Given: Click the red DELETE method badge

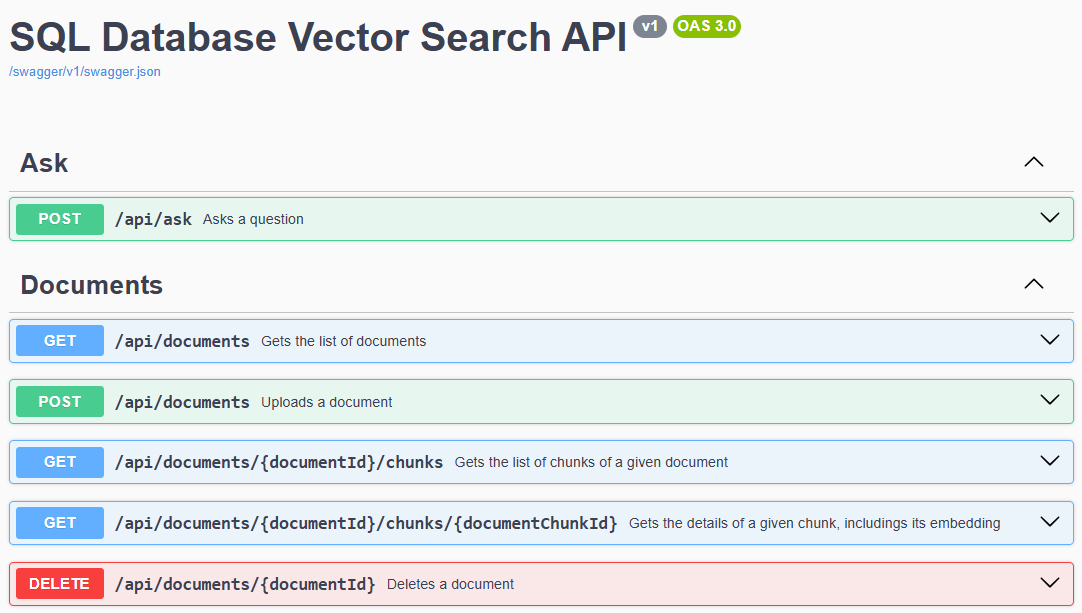Looking at the screenshot, I should [60, 584].
